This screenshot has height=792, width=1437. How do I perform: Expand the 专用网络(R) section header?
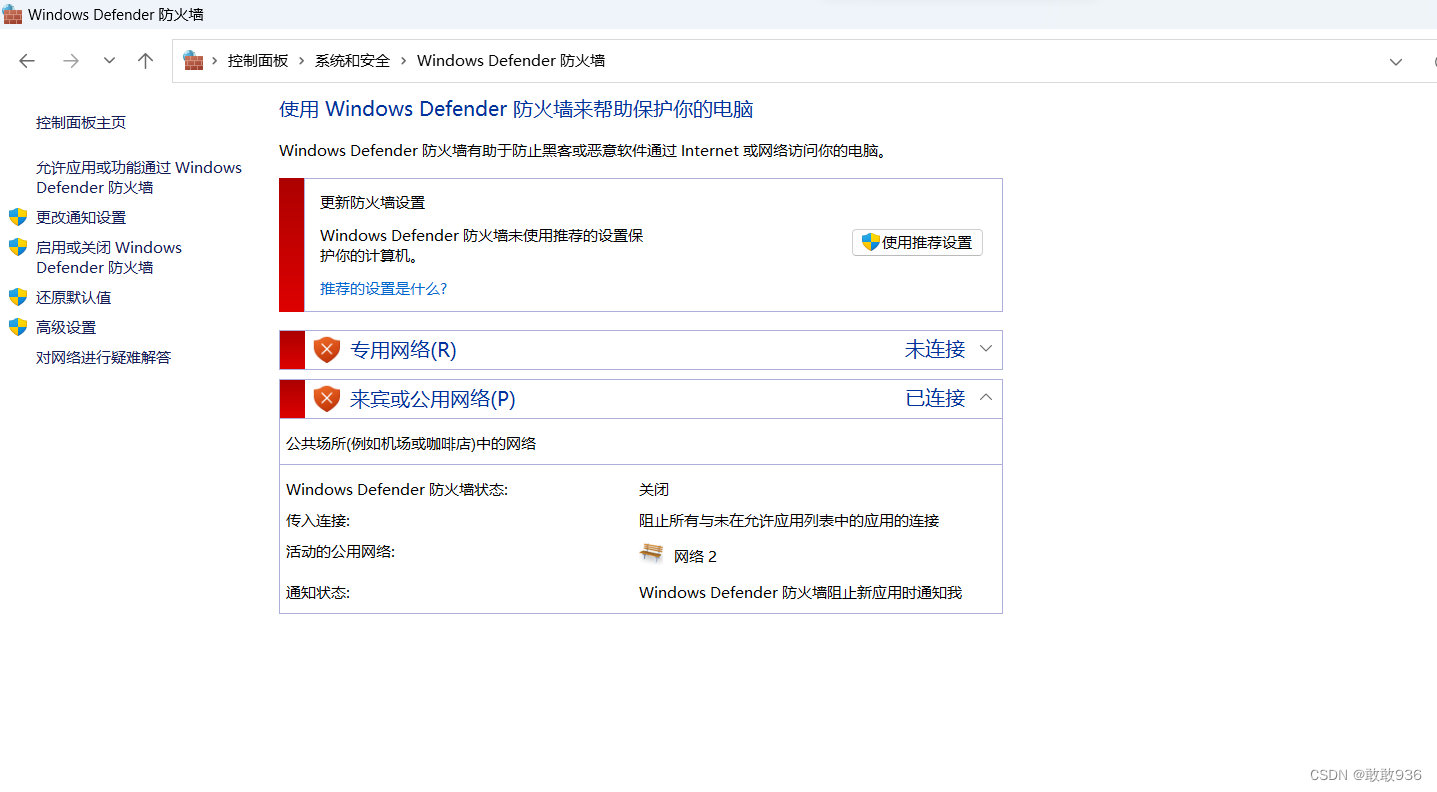point(641,350)
